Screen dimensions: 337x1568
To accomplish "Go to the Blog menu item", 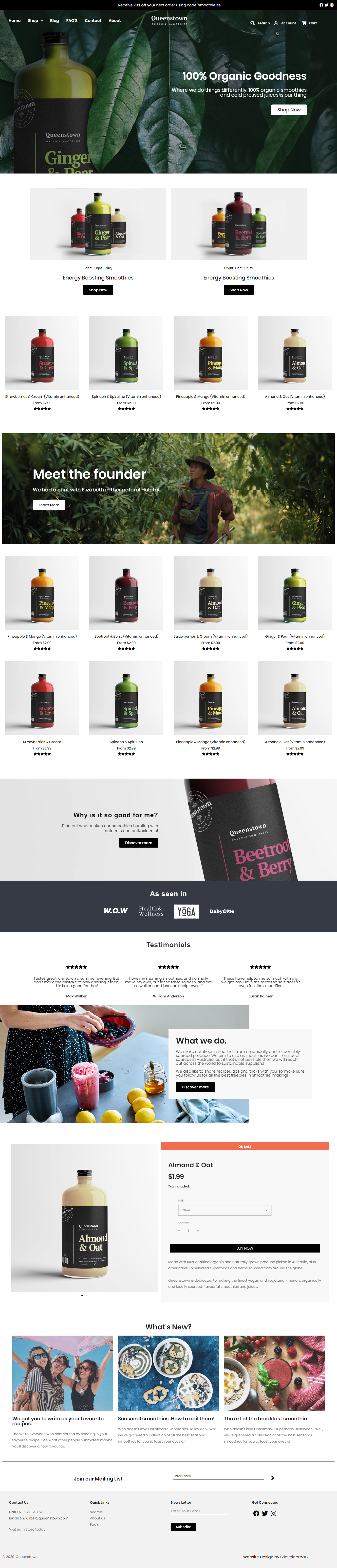I will click(x=54, y=21).
